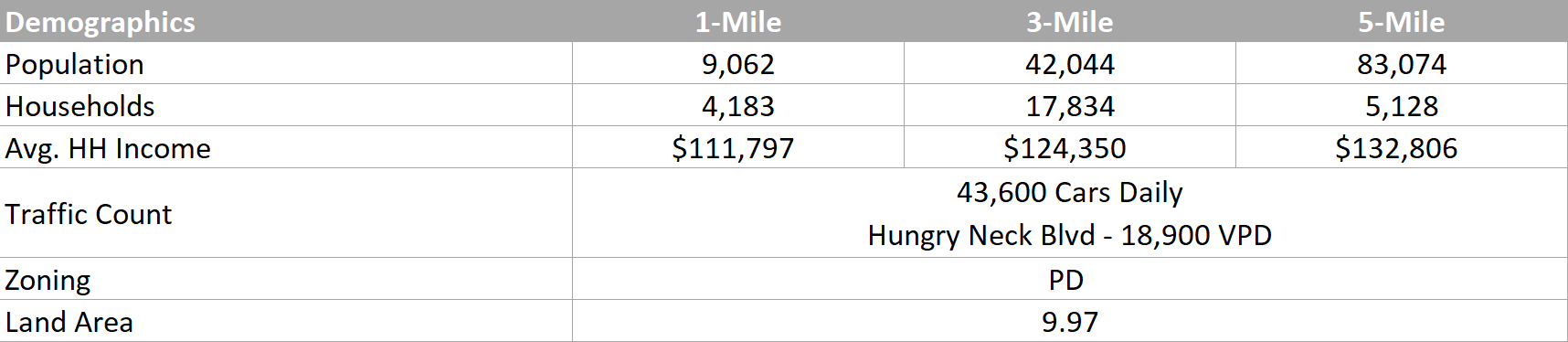The height and width of the screenshot is (342, 1568).
Task: Select the 5,128 households cell
Action: [1402, 105]
